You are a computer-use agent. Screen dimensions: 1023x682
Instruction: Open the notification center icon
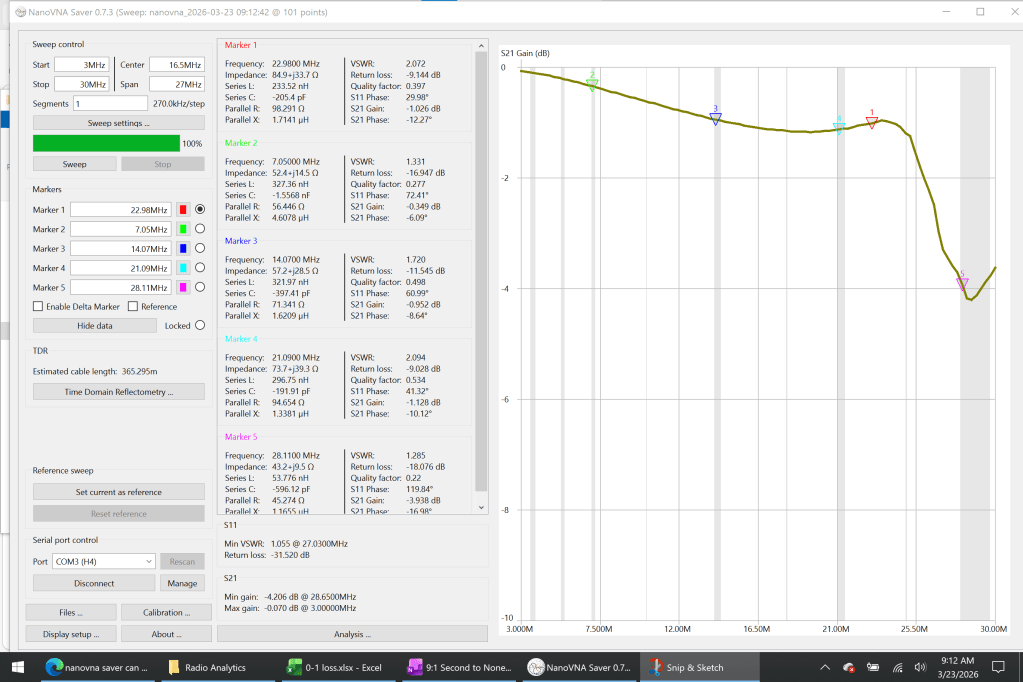(x=1000, y=667)
